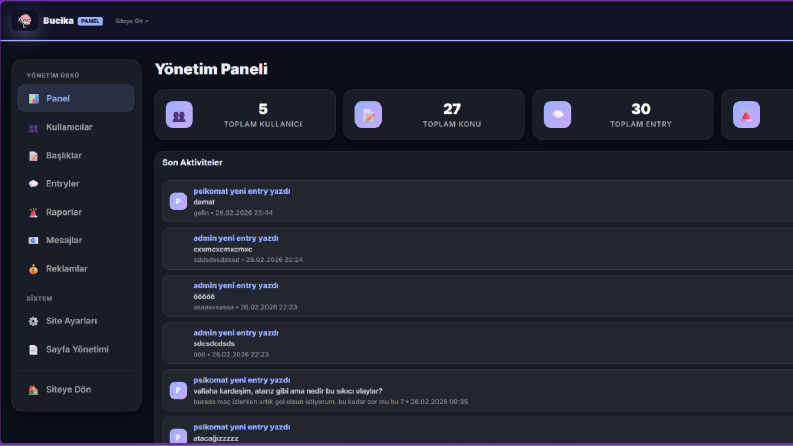
Task: Click the YÖNETİM ÜSSÜ section label
Action: coord(53,75)
